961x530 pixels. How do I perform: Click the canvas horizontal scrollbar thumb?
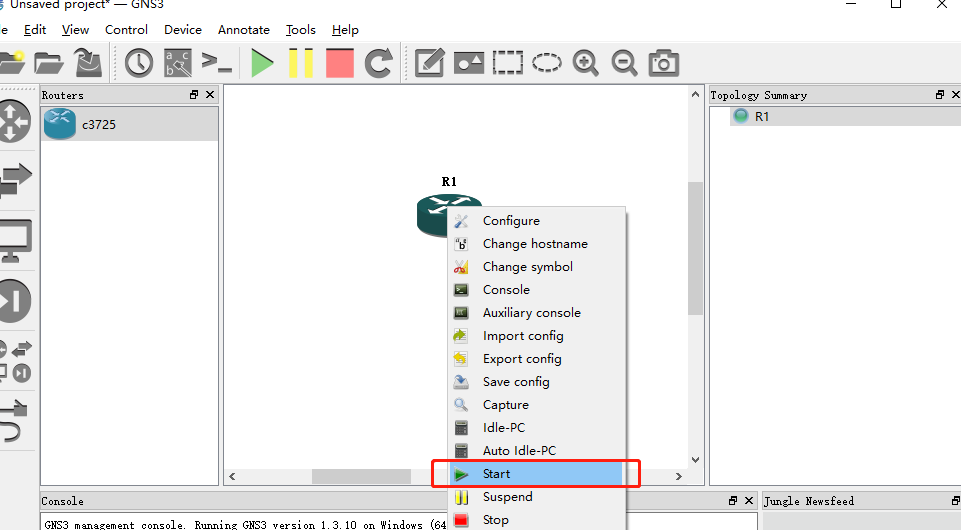point(362,476)
